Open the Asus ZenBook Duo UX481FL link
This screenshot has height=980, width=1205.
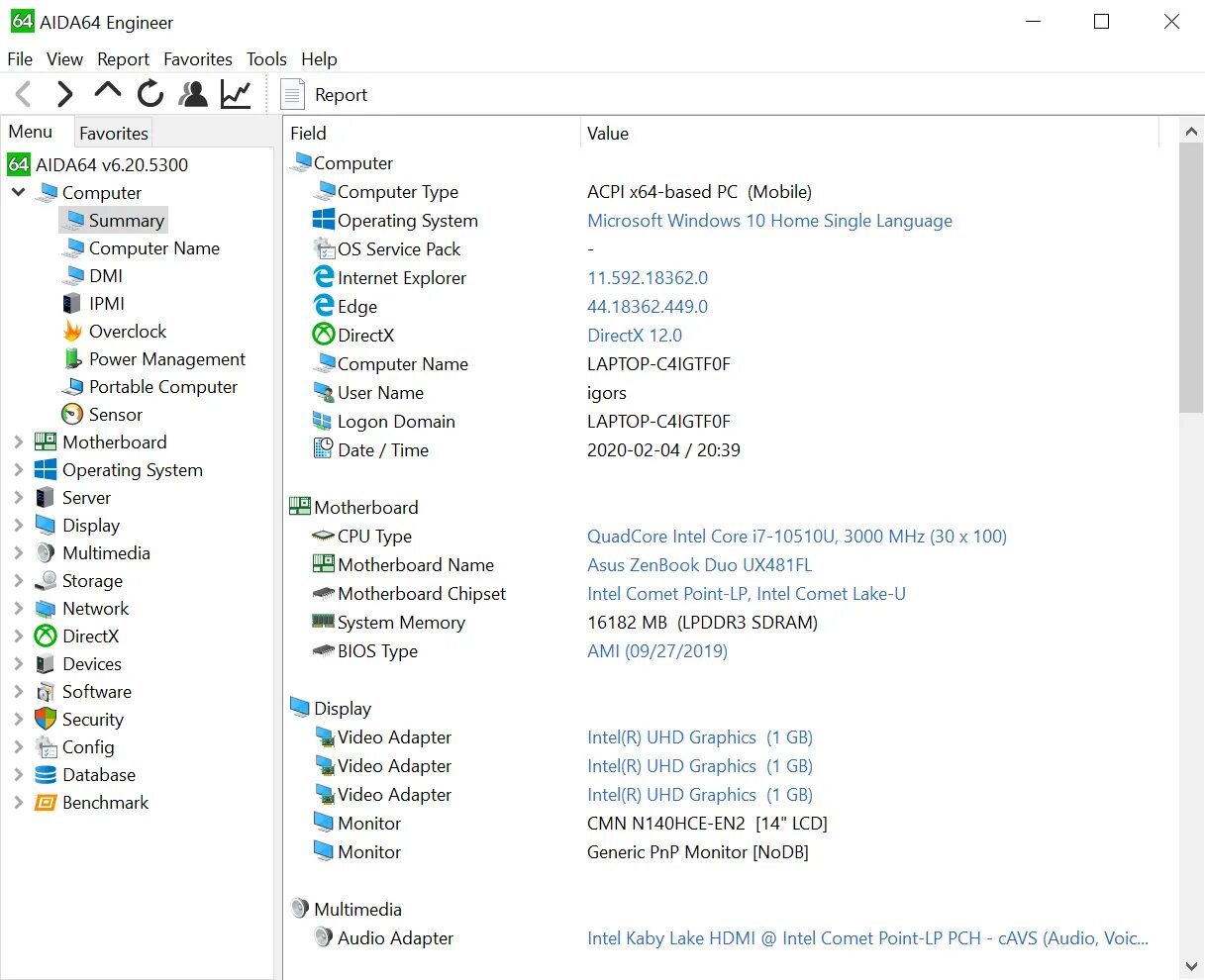click(699, 565)
